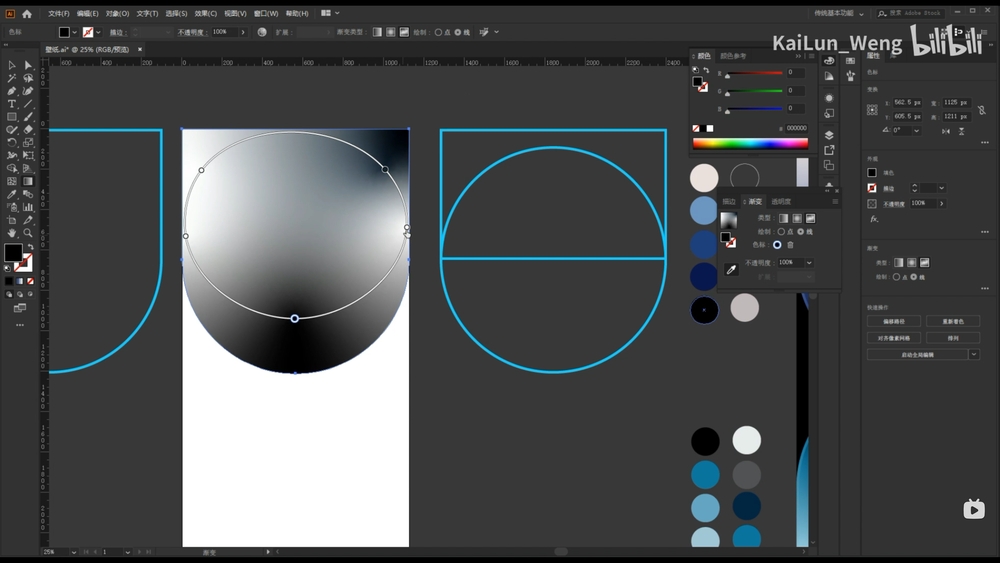
Task: Swap fill and stroke in toolbar
Action: [30, 247]
